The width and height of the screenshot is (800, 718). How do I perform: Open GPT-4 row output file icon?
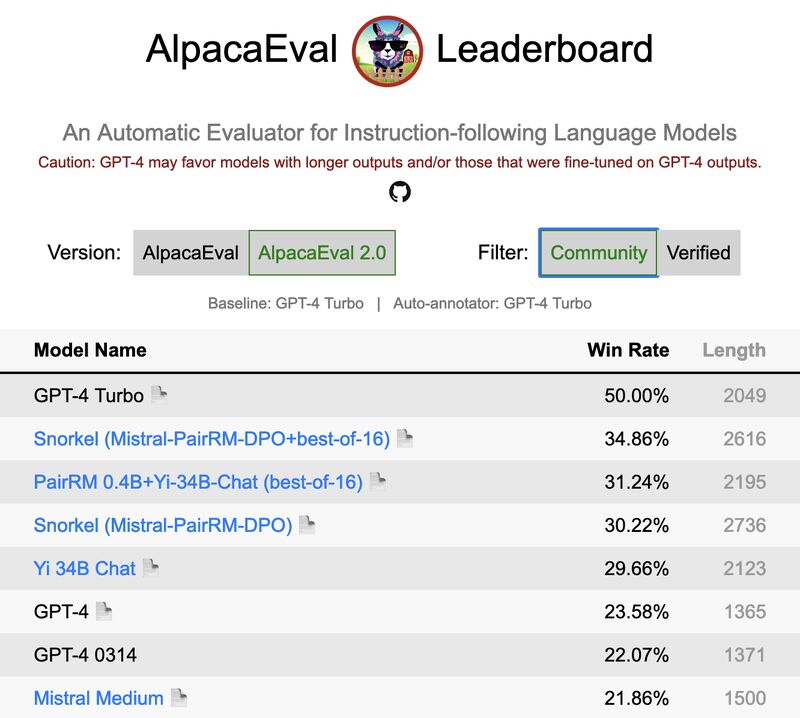tap(104, 611)
